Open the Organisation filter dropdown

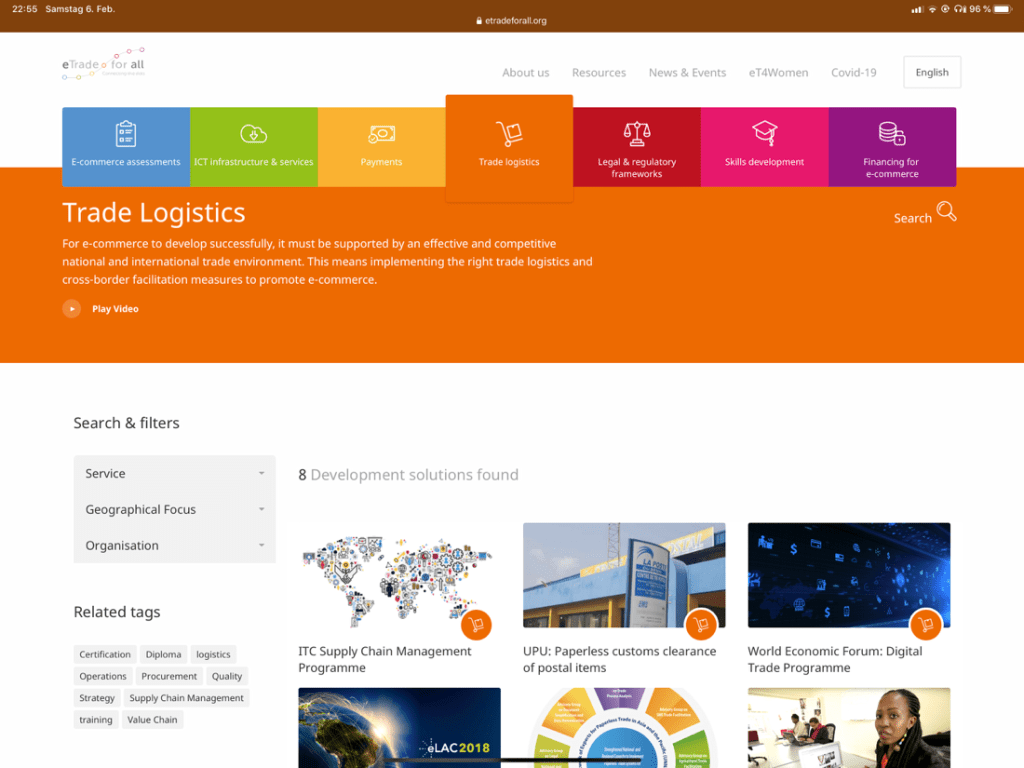174,546
